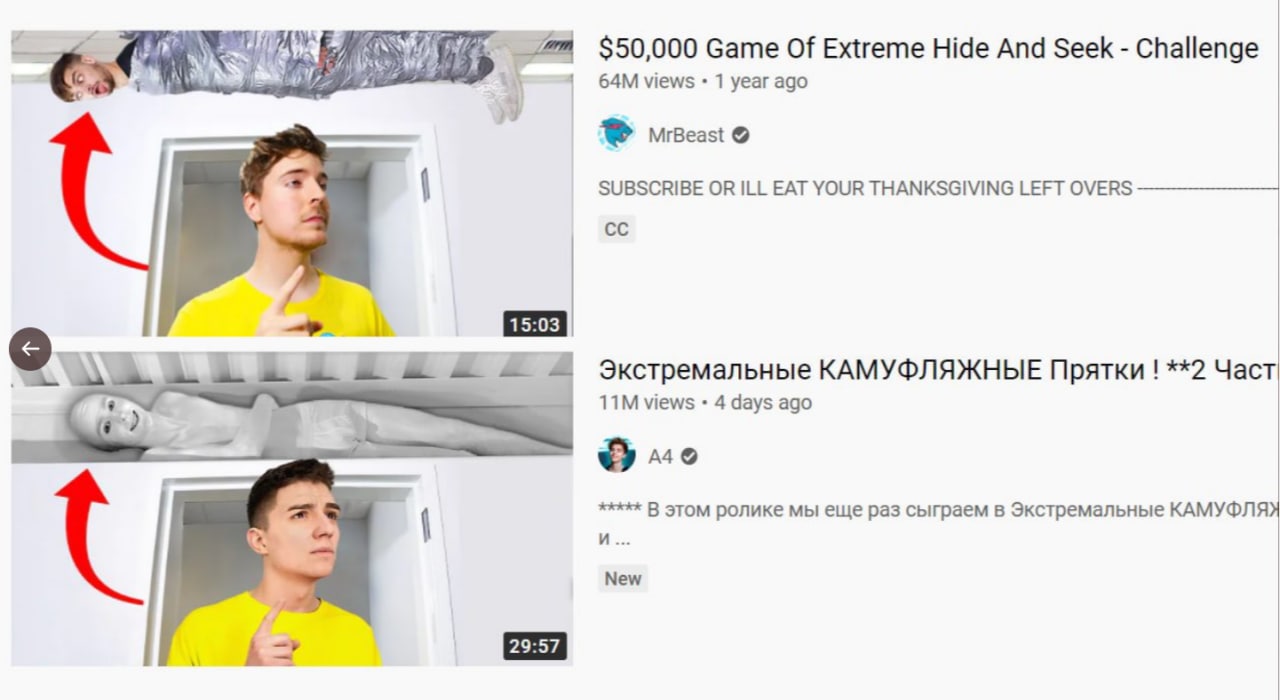
Task: Click the back arrow circle button
Action: (x=30, y=349)
